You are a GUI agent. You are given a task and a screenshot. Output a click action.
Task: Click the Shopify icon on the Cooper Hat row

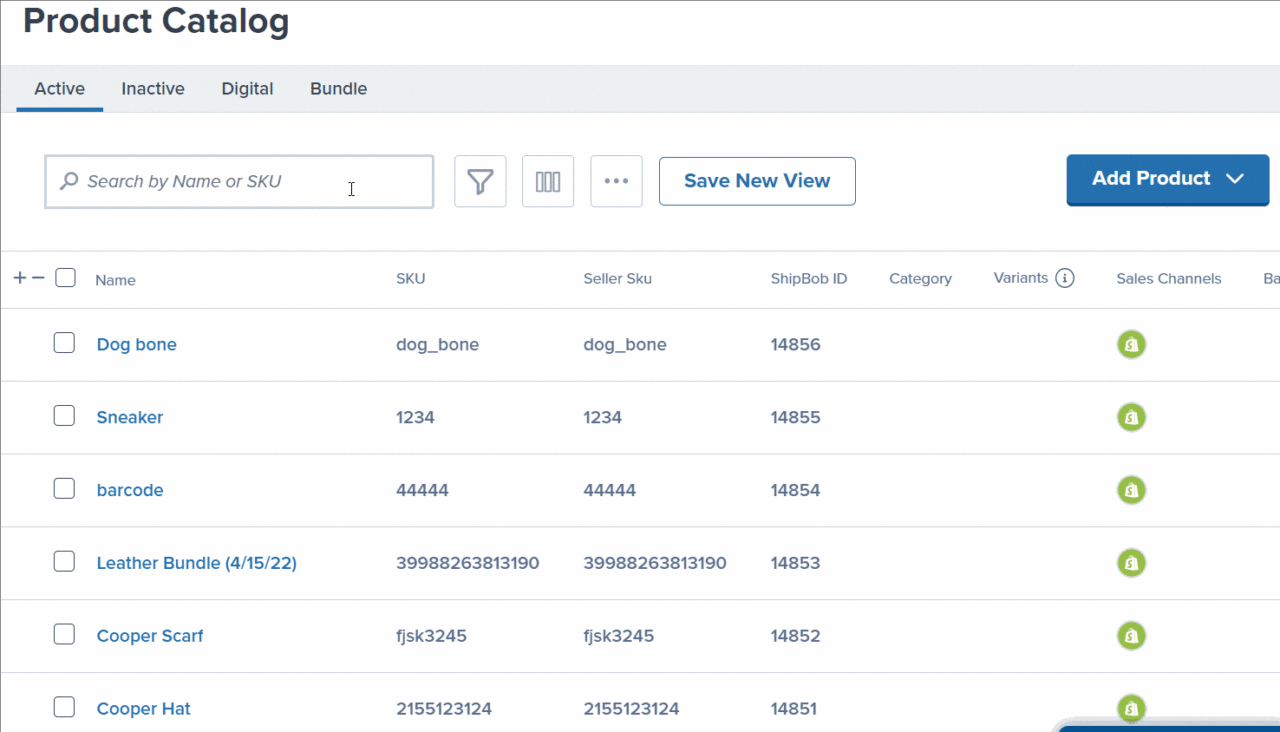pyautogui.click(x=1131, y=708)
